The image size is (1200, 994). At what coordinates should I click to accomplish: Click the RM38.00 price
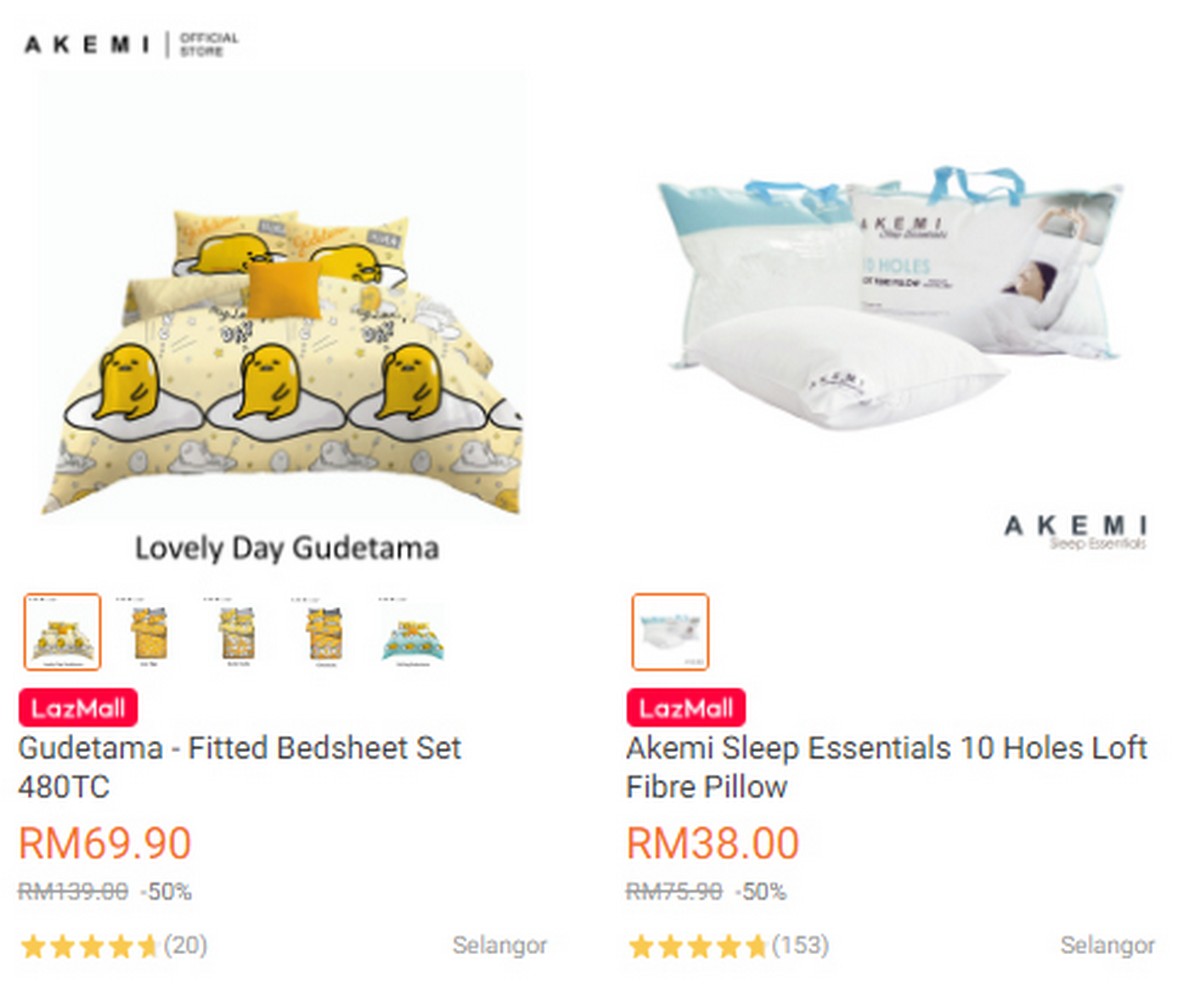[x=713, y=844]
